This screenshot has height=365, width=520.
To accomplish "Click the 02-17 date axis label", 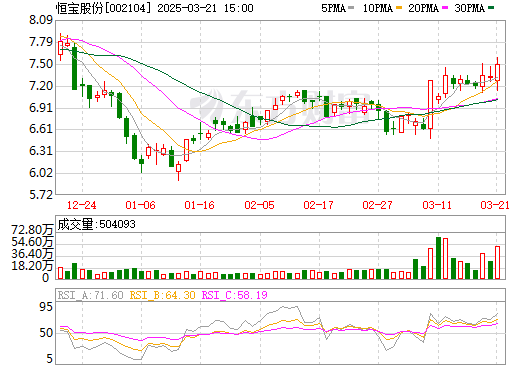I will (x=318, y=205).
